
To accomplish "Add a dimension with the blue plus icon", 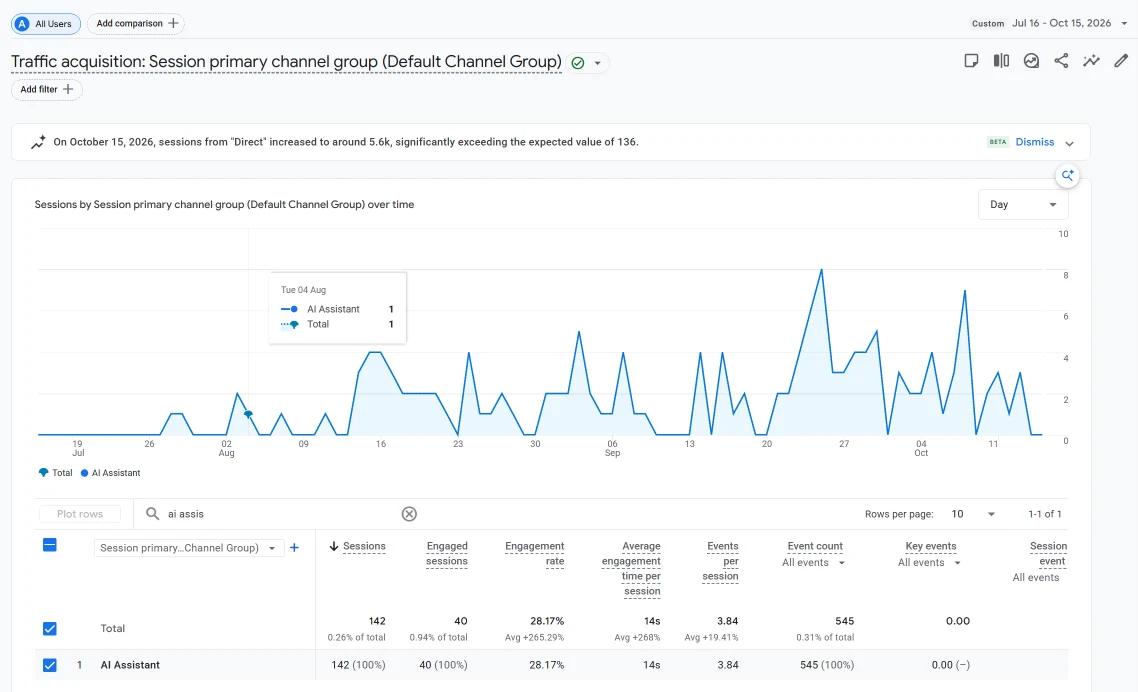I will click(295, 548).
